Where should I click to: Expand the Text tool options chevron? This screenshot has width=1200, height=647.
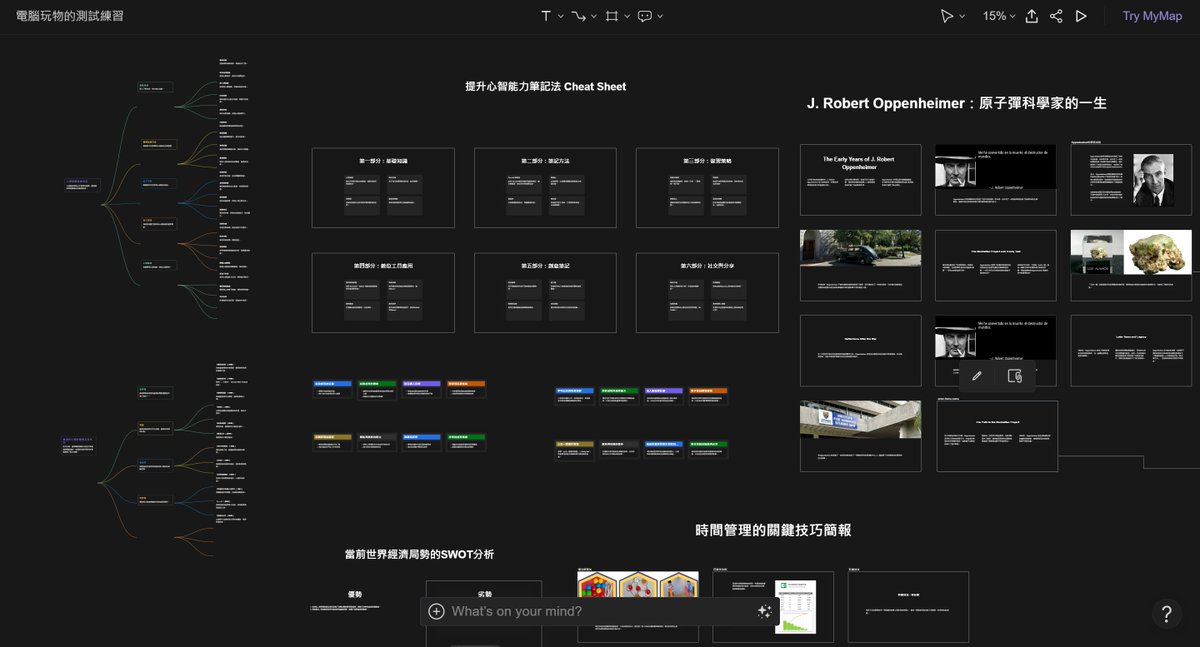pos(561,16)
